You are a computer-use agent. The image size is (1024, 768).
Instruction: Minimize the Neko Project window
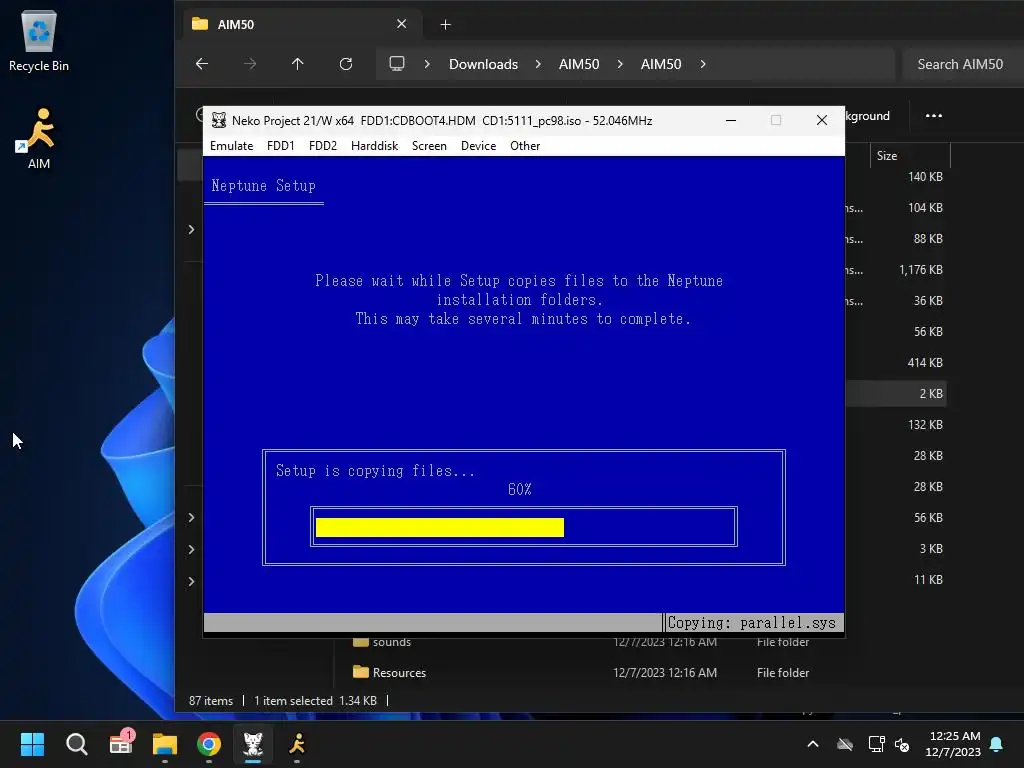(x=731, y=120)
